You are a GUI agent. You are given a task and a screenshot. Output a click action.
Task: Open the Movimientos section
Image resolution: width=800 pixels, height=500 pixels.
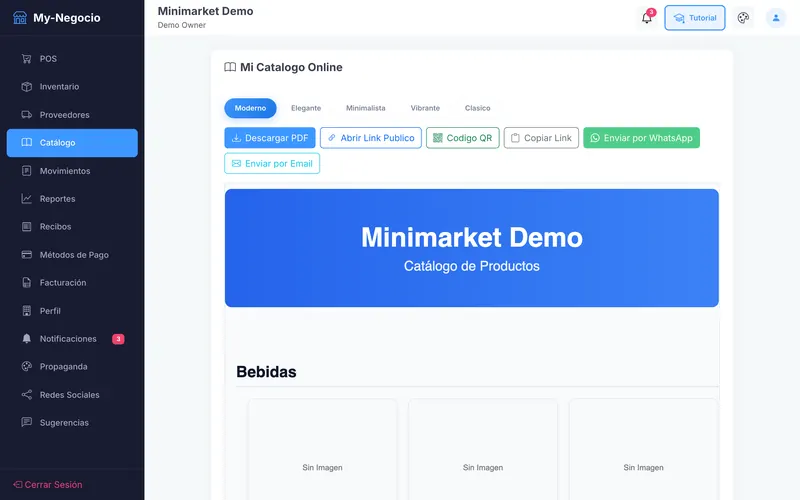tap(72, 171)
